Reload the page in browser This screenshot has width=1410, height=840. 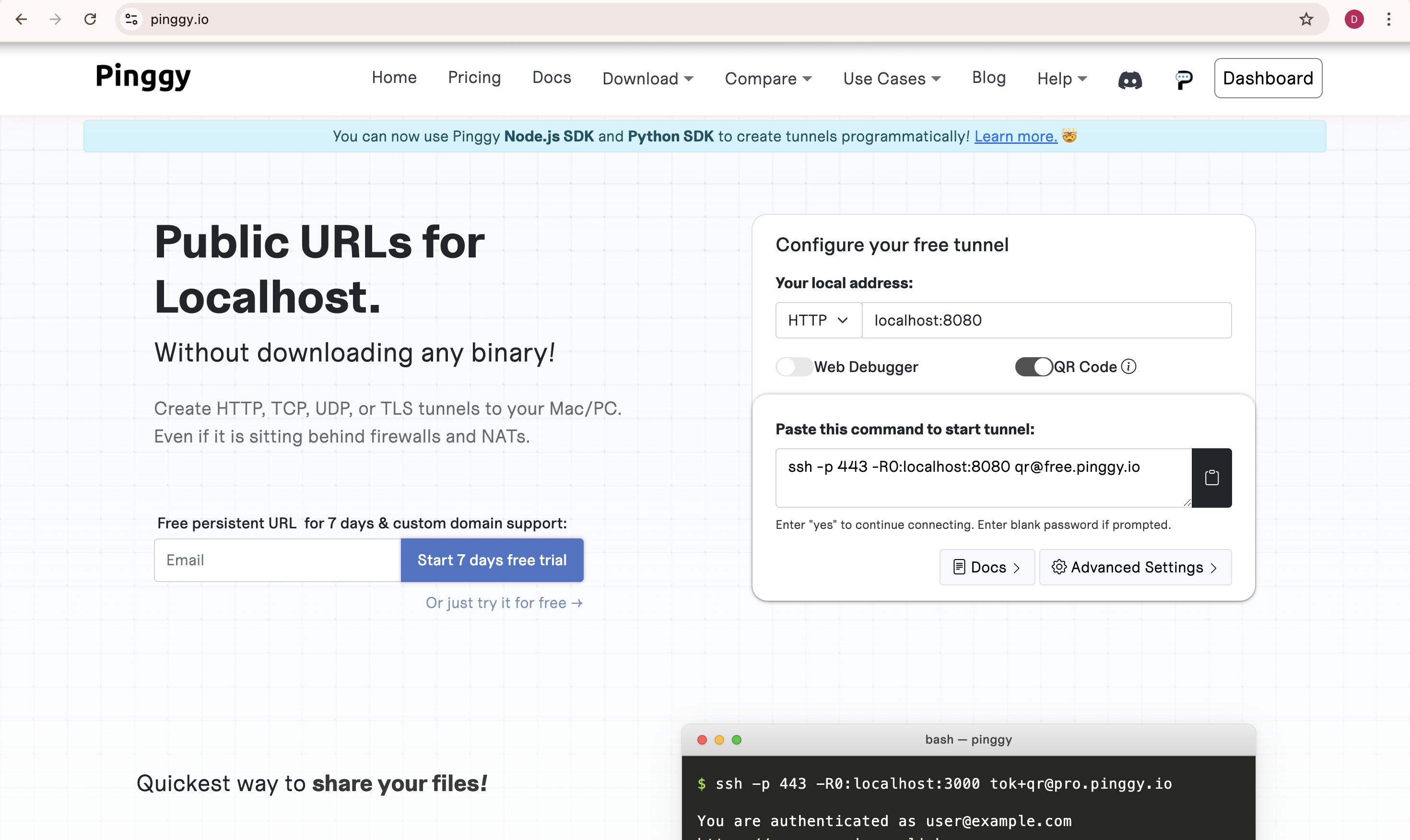(x=90, y=19)
